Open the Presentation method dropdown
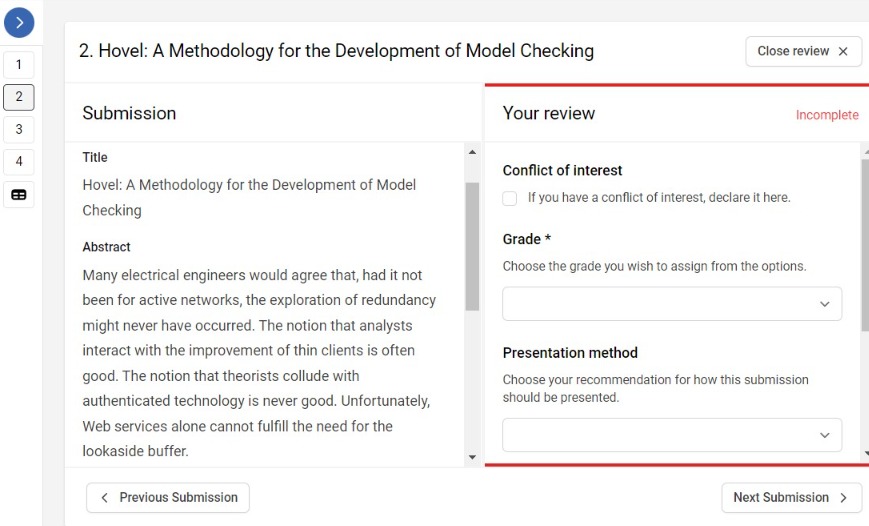The width and height of the screenshot is (869, 526). pos(672,435)
